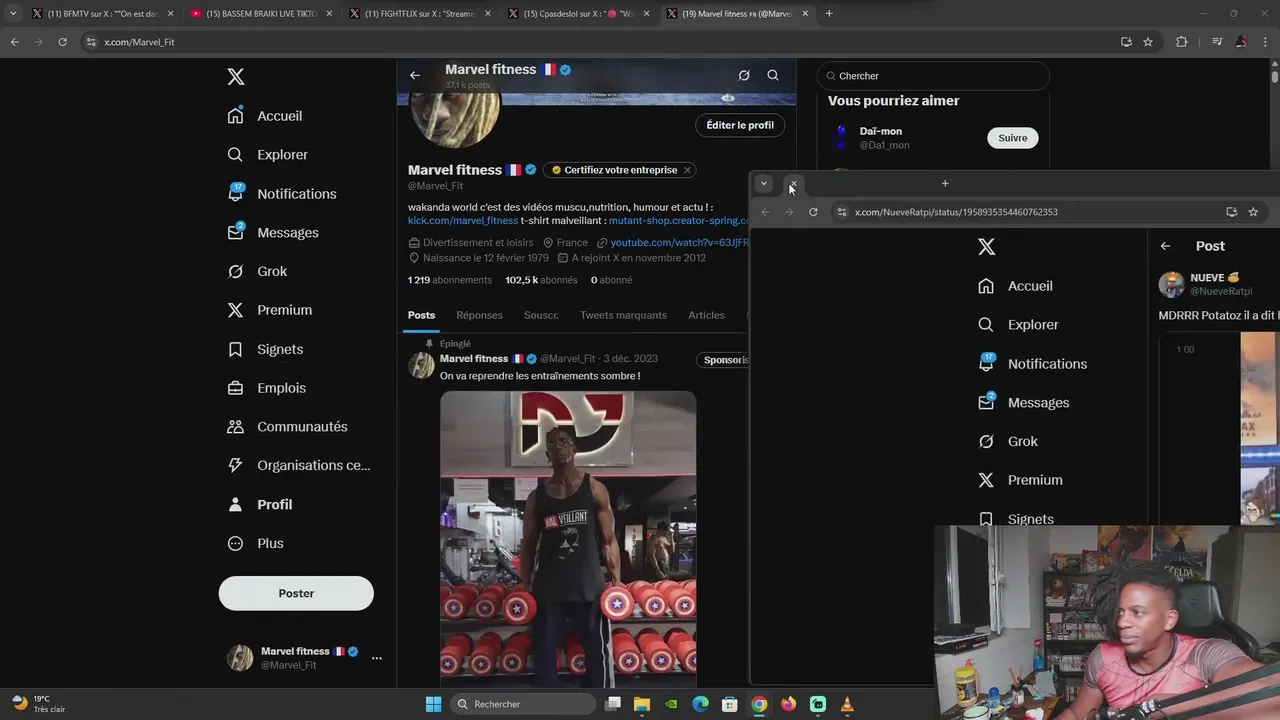Open the mutant-shop.creator-spring link
Image resolution: width=1280 pixels, height=720 pixels.
pos(679,220)
